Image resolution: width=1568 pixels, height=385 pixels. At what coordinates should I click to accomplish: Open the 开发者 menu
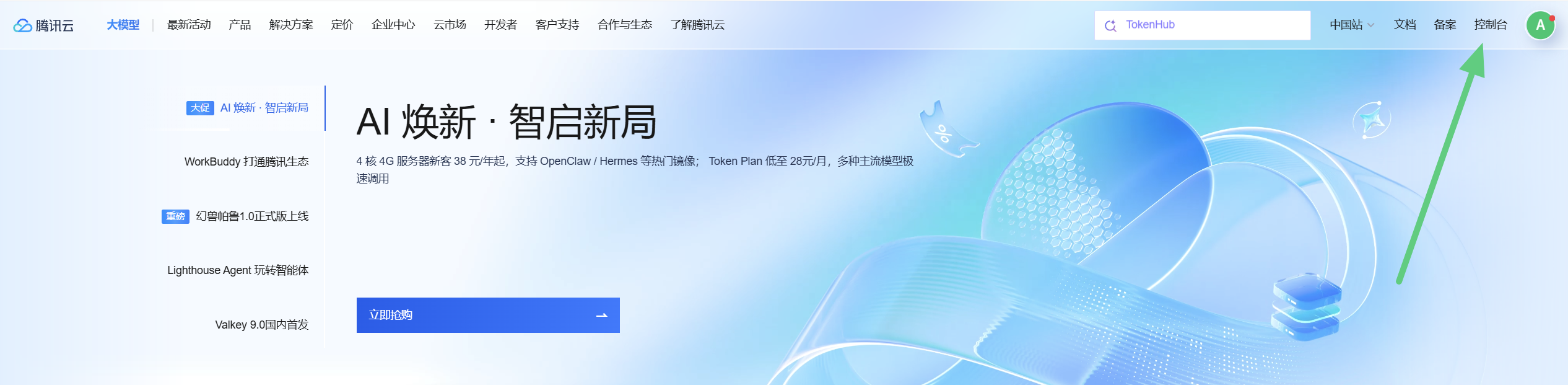tap(500, 25)
